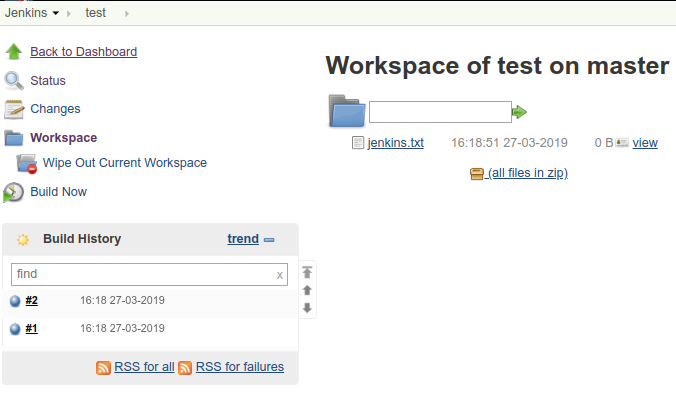Viewport: 676px width, 402px height.
Task: Open the Status page
Action: click(x=48, y=81)
